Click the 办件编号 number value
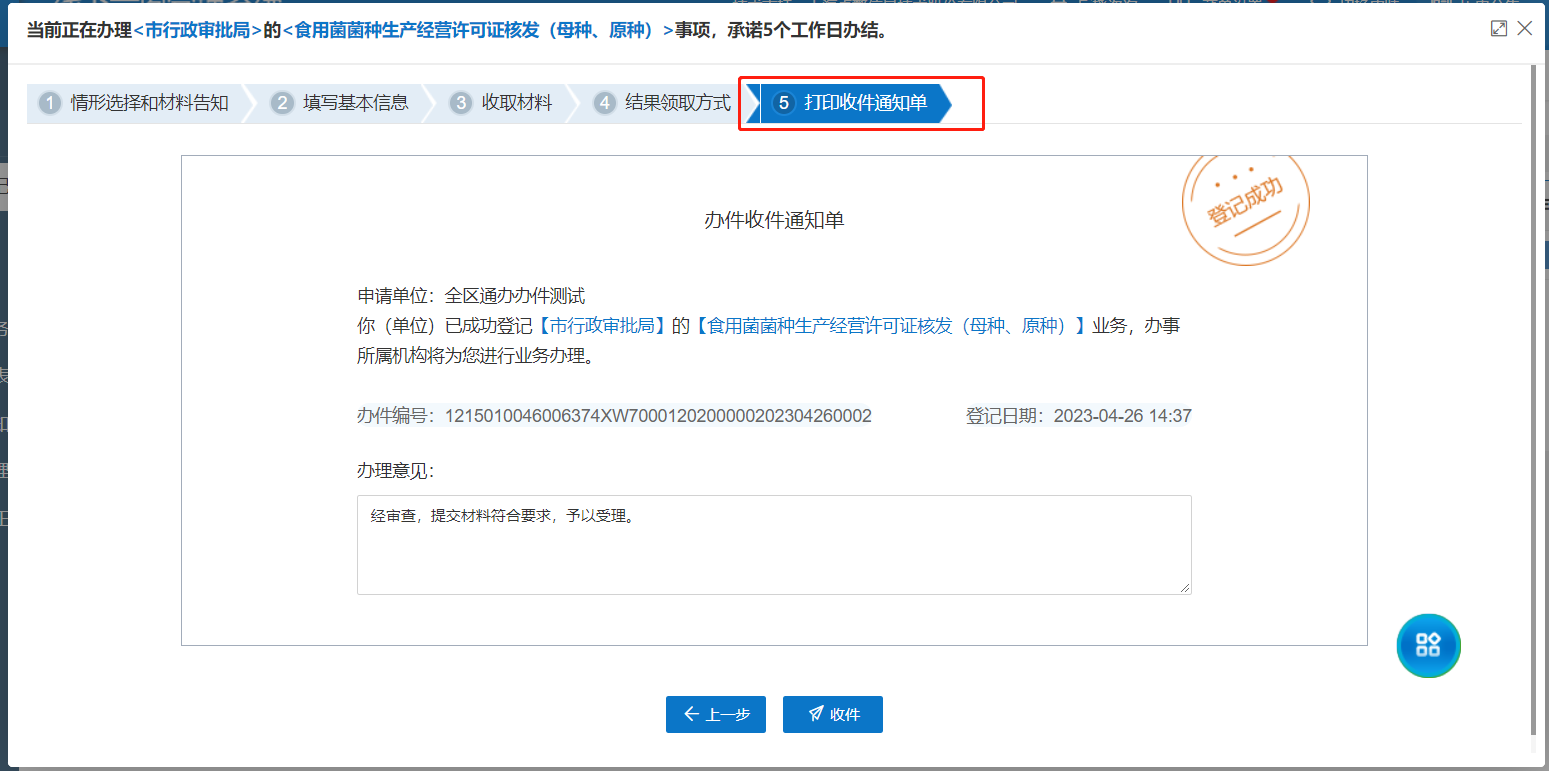1549x771 pixels. [658, 416]
